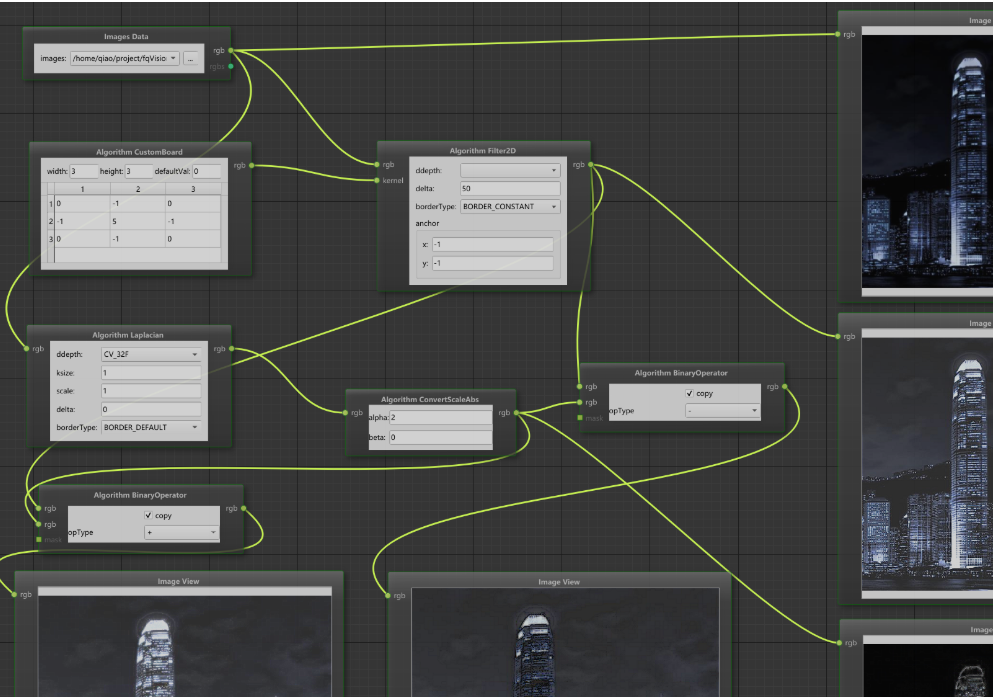
Task: Click the rgb output port on Images Data
Action: [x=231, y=50]
